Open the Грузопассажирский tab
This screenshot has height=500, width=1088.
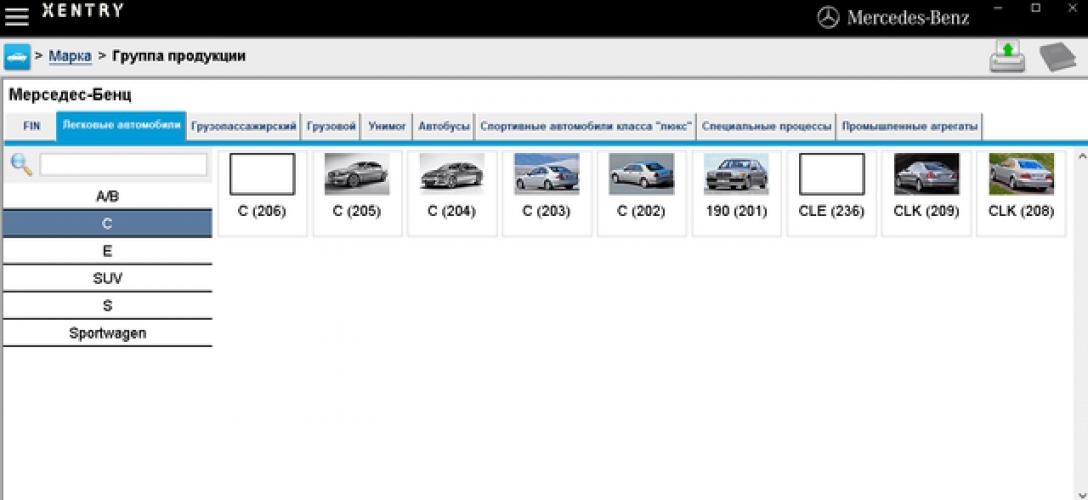point(244,127)
